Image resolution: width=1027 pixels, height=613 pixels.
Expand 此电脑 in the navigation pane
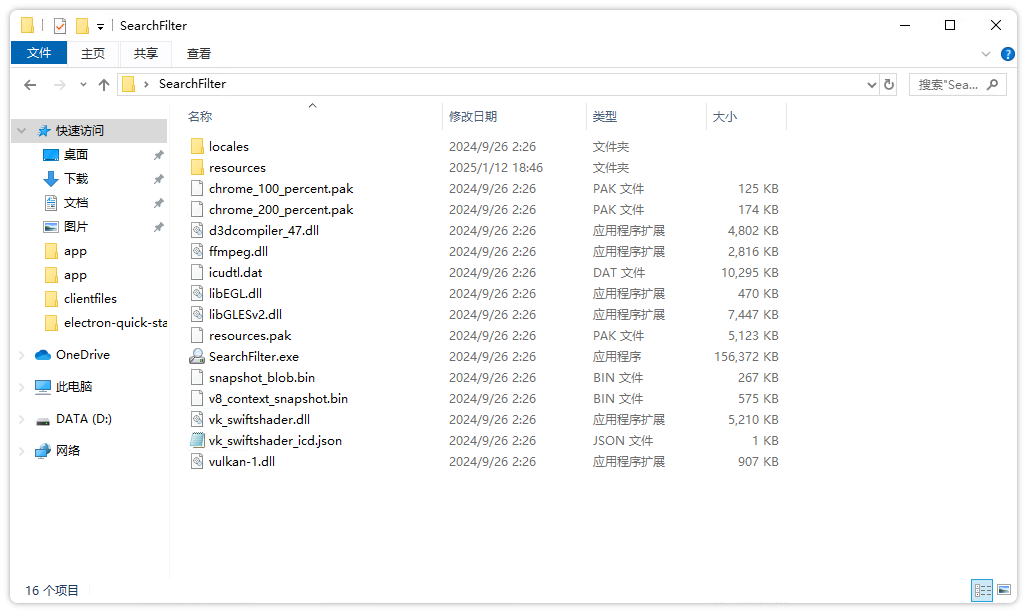(x=20, y=387)
